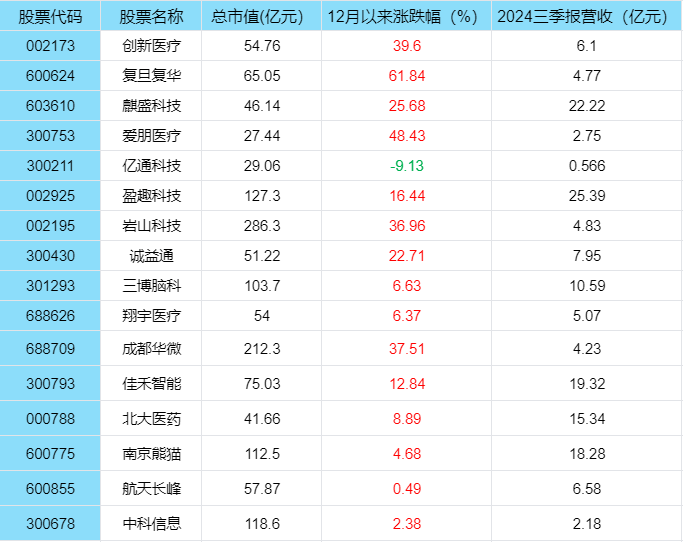The width and height of the screenshot is (683, 542).
Task: Select stock code 301293
Action: pos(50,286)
